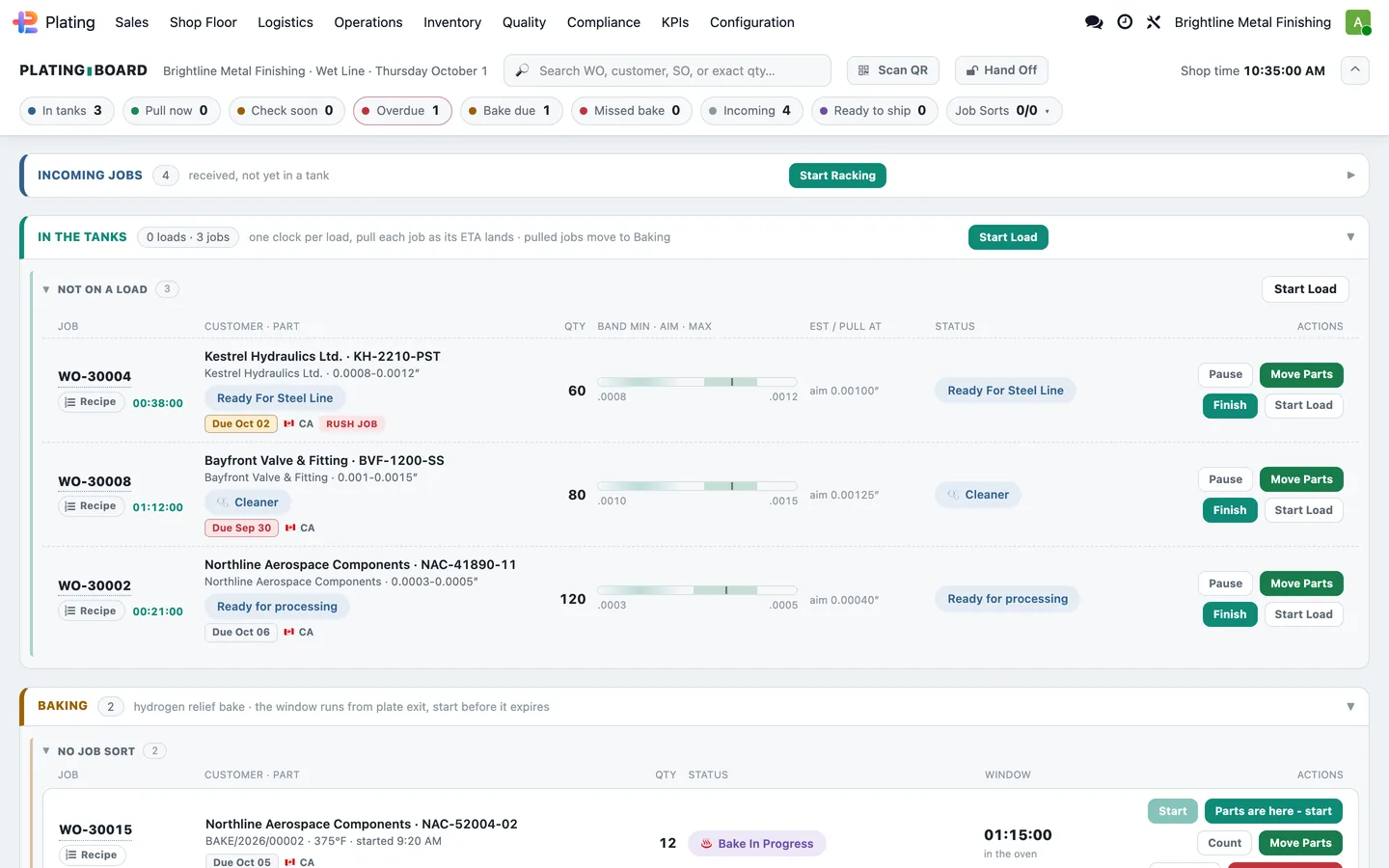Click the Plating app logo icon
Viewport: 1389px width, 868px height.
click(x=25, y=22)
